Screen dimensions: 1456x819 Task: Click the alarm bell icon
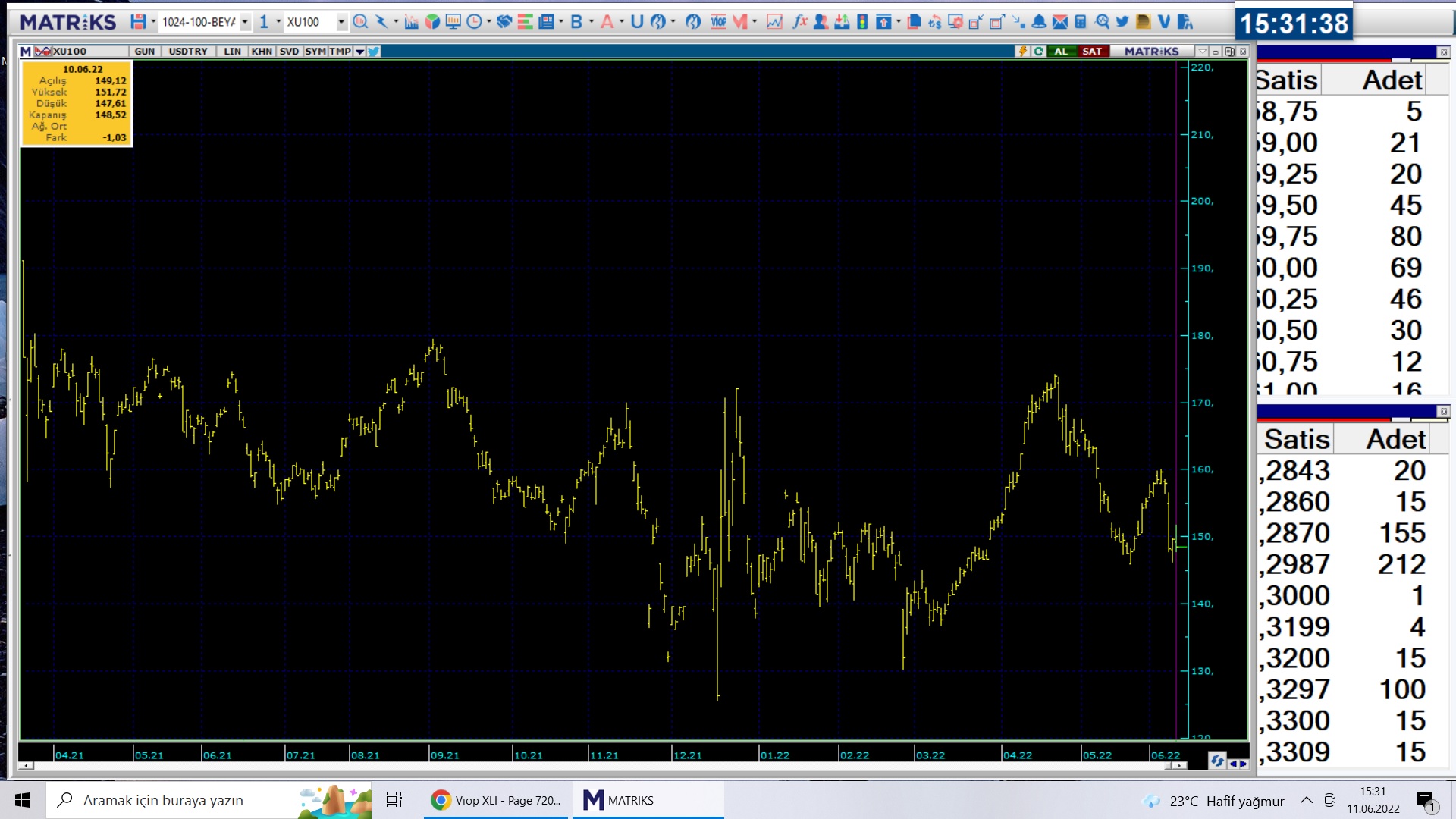(1039, 22)
